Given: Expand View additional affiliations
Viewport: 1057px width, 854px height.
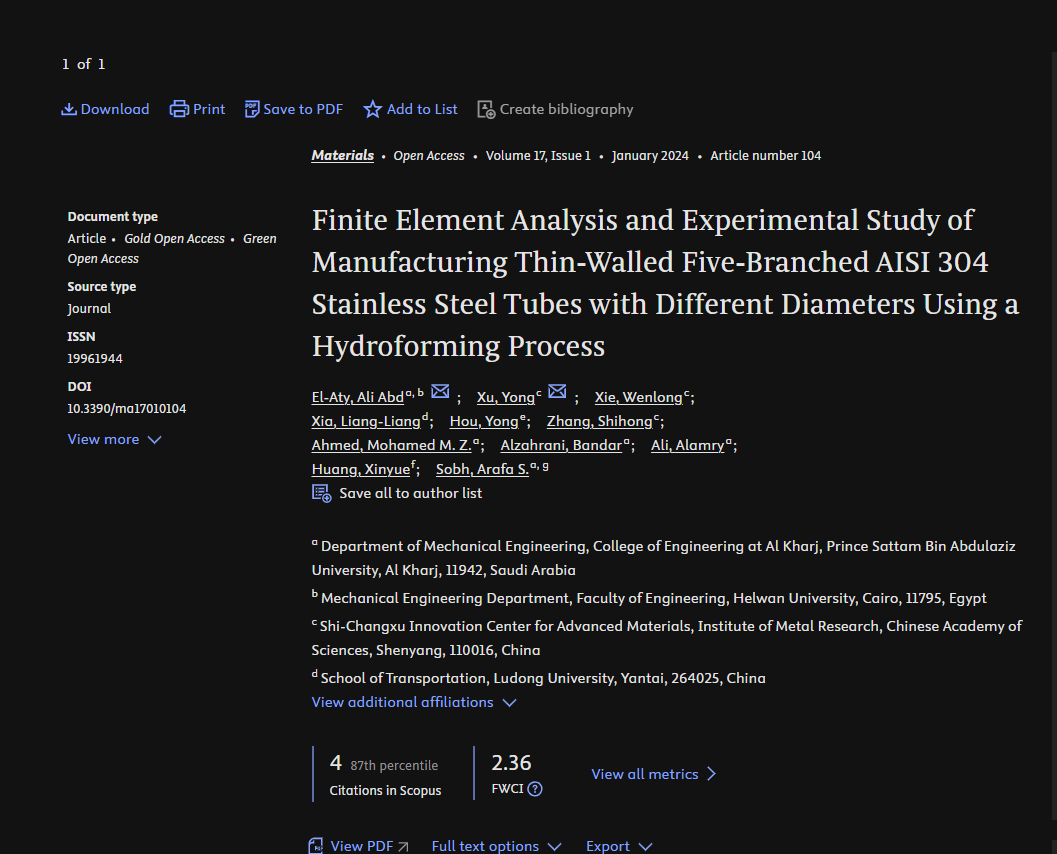Looking at the screenshot, I should pos(414,702).
